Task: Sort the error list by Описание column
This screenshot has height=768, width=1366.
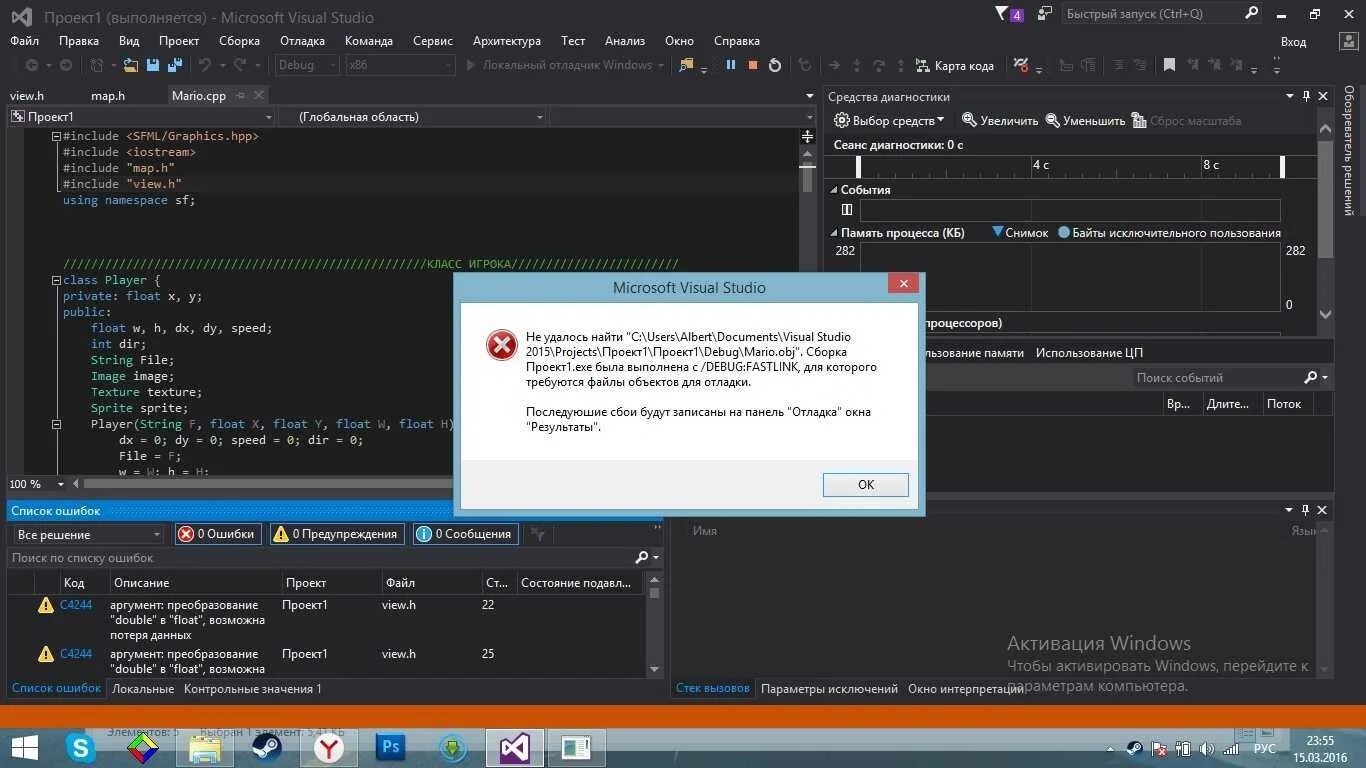Action: click(x=195, y=582)
